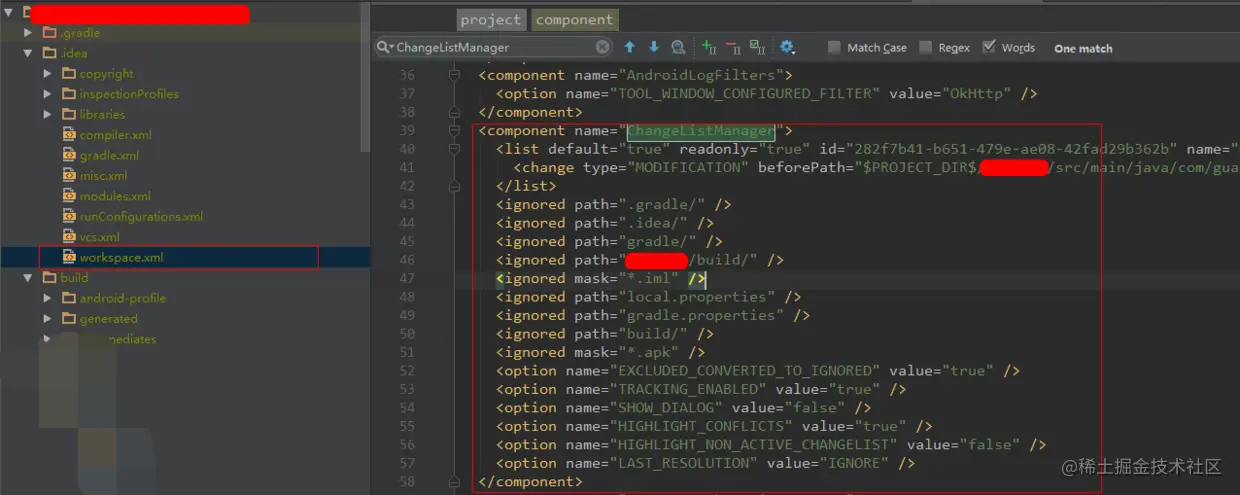Click the EXCLUDED_CONVERTED_TO_IGNORED option line
The height and width of the screenshot is (495, 1240).
[x=758, y=371]
